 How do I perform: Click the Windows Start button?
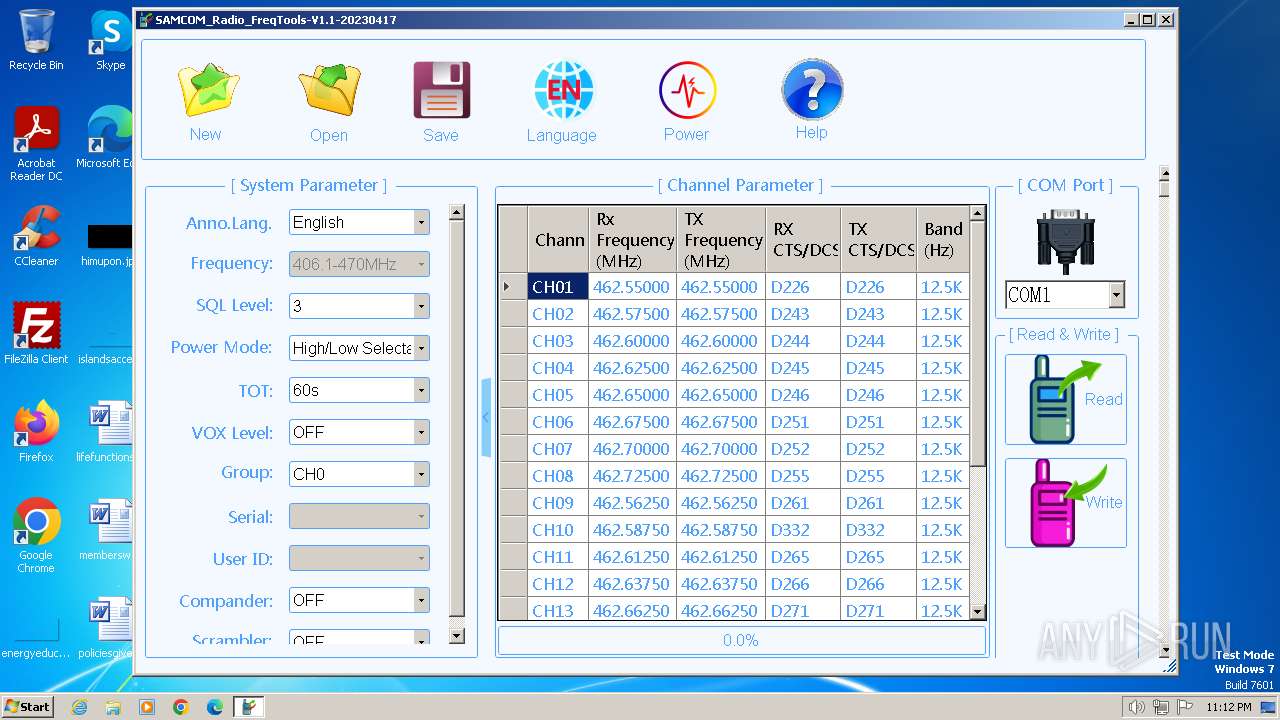pyautogui.click(x=28, y=706)
